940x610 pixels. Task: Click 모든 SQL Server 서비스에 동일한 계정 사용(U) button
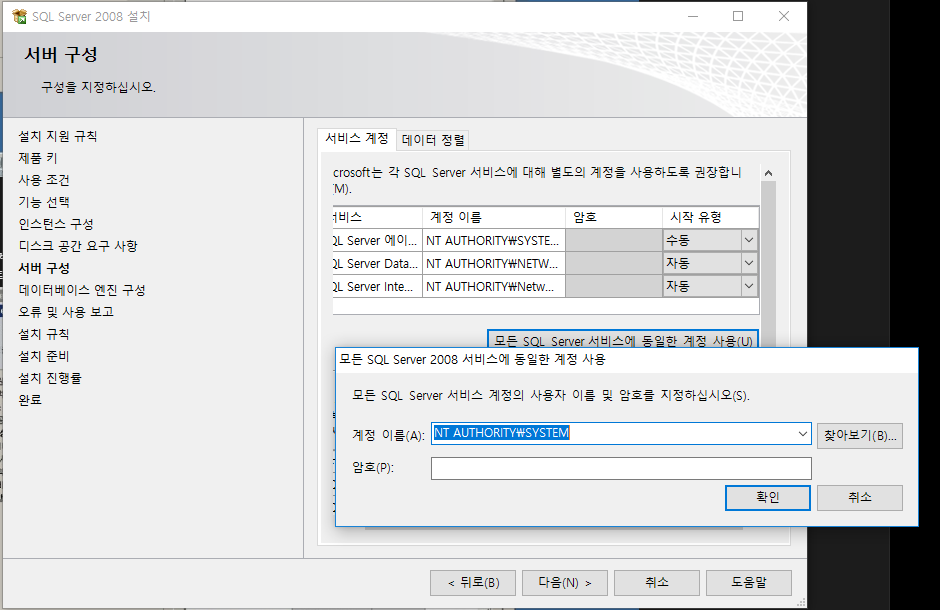pos(623,339)
